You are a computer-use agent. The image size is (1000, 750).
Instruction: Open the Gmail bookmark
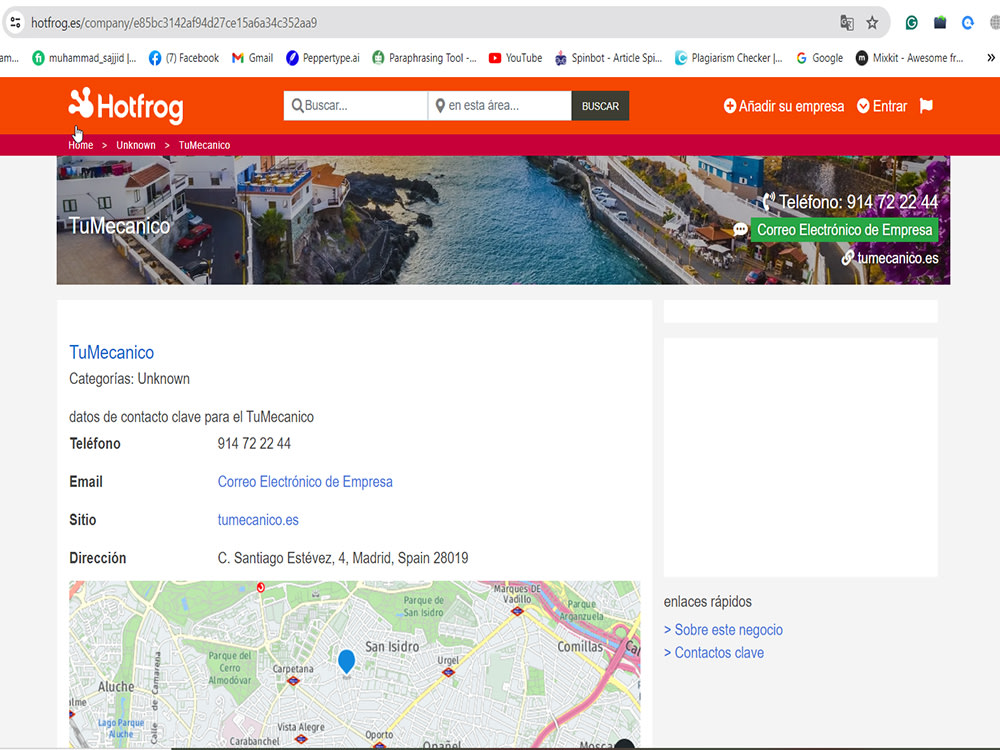click(253, 58)
